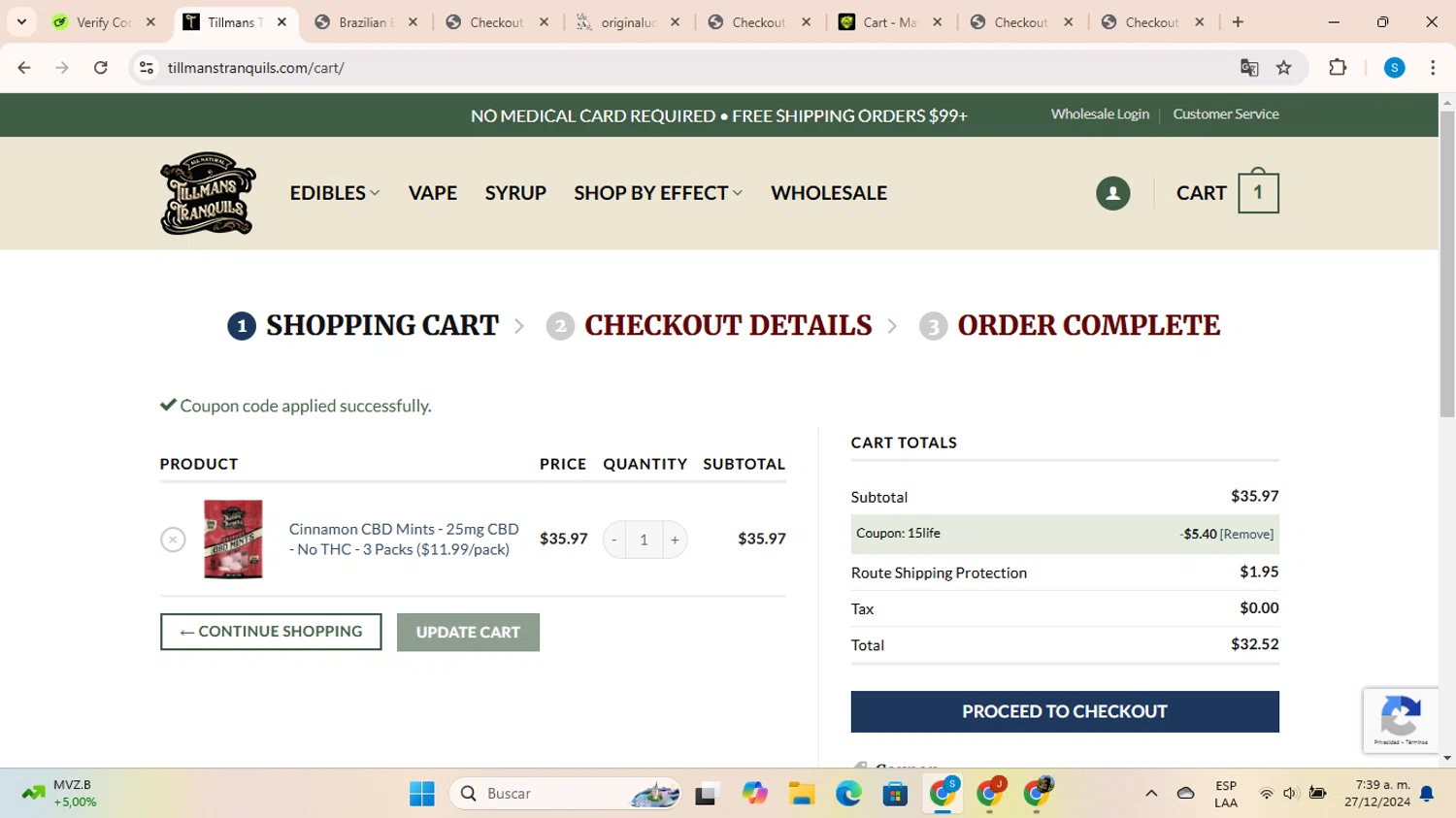Click the translate page icon
Screen dimensions: 1456x818
1249,68
